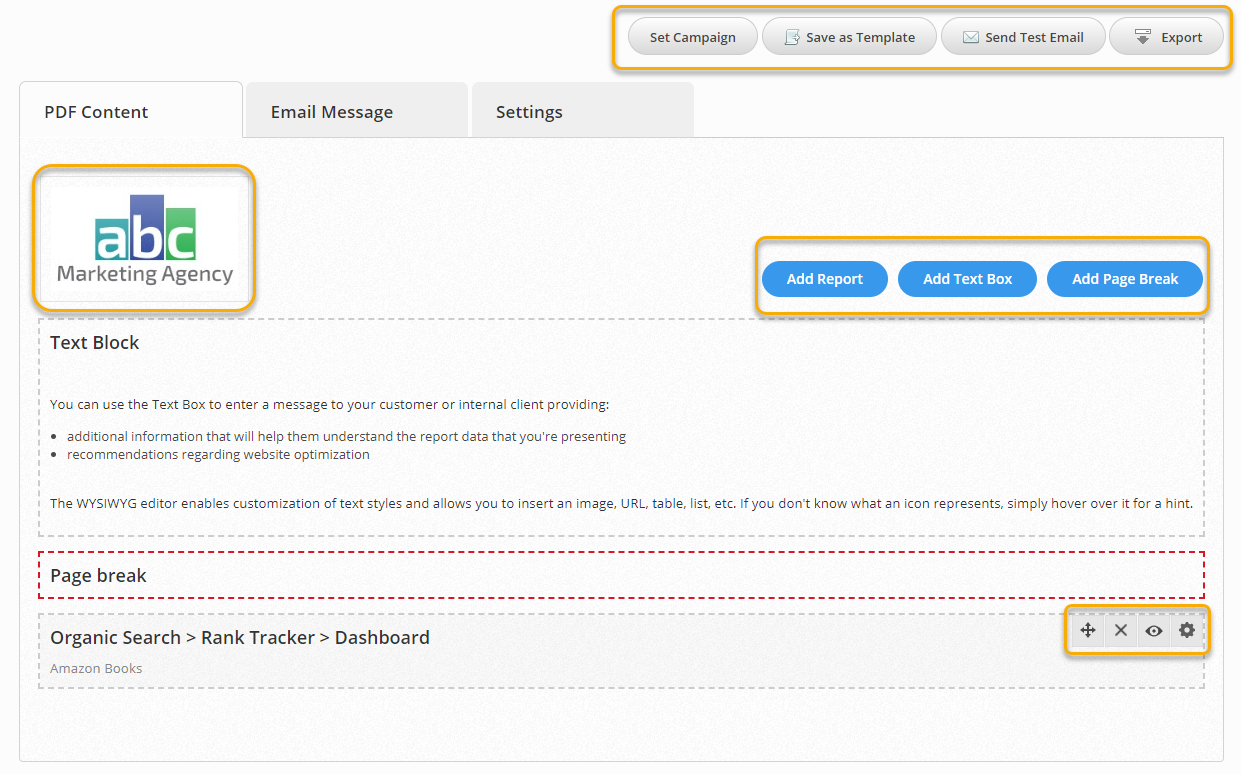Click the abc Marketing Agency logo

tap(145, 239)
